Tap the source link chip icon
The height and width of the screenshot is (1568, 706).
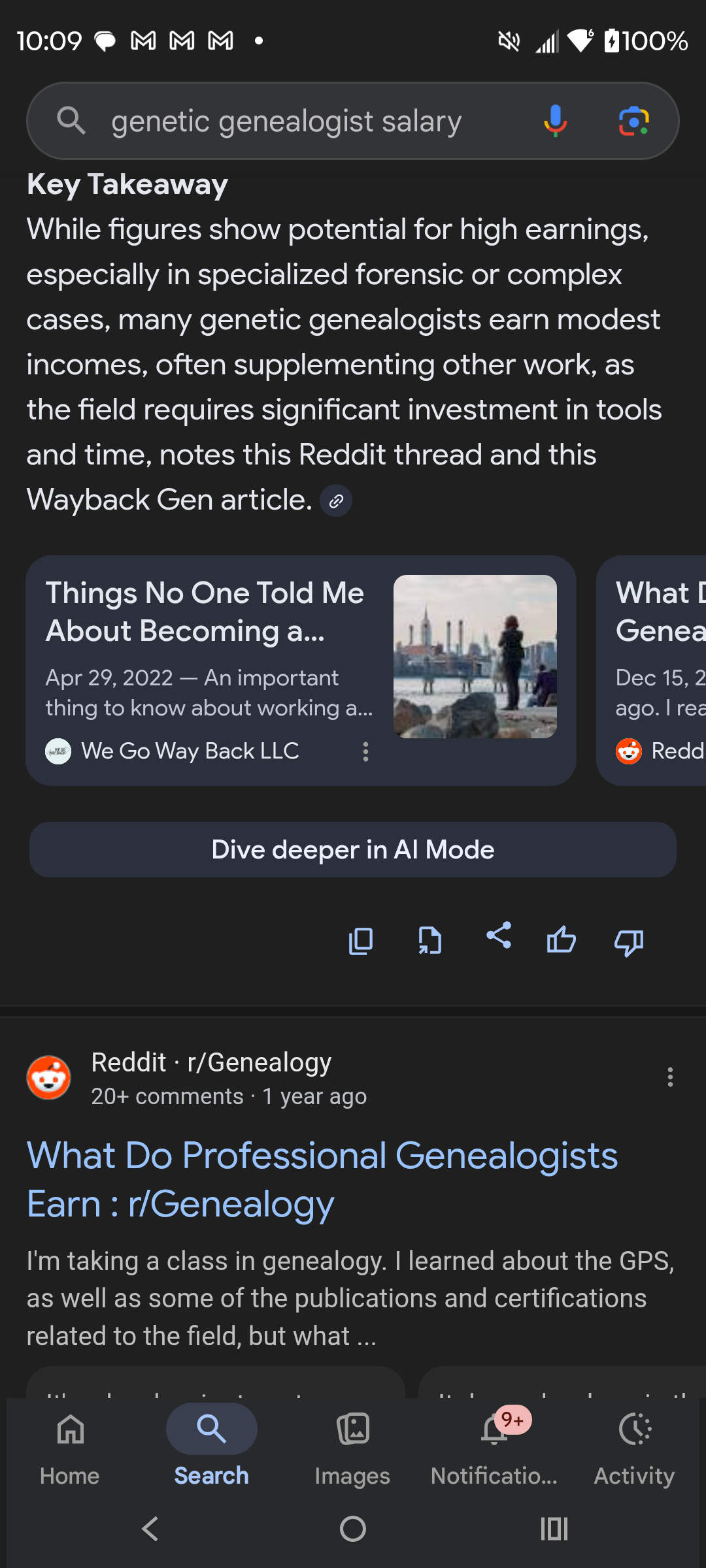click(336, 501)
